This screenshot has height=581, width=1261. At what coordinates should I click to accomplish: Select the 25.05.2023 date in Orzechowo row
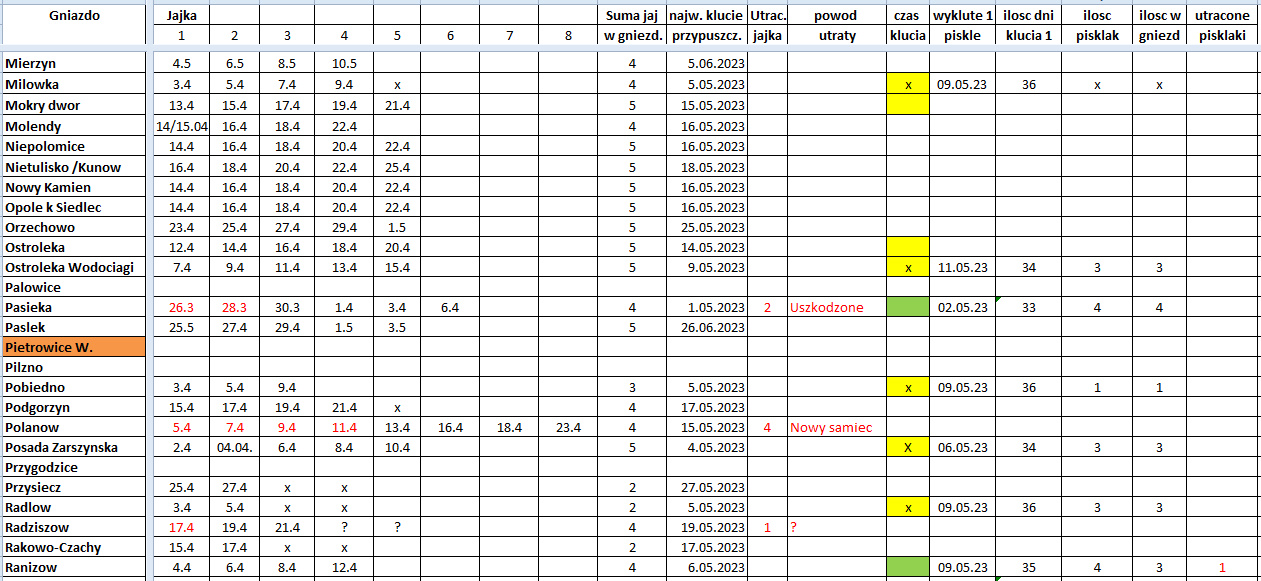706,227
